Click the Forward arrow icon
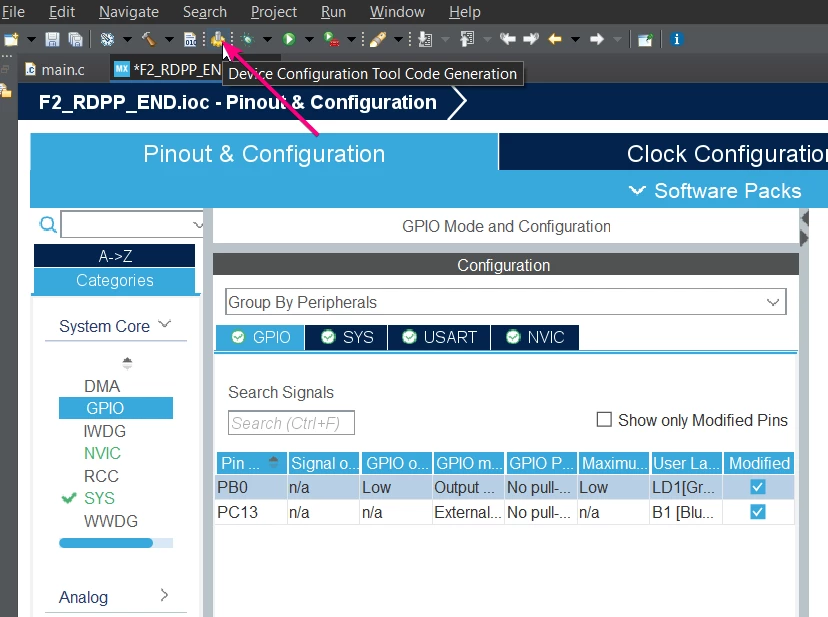Screen dimensions: 828x617 tap(597, 39)
